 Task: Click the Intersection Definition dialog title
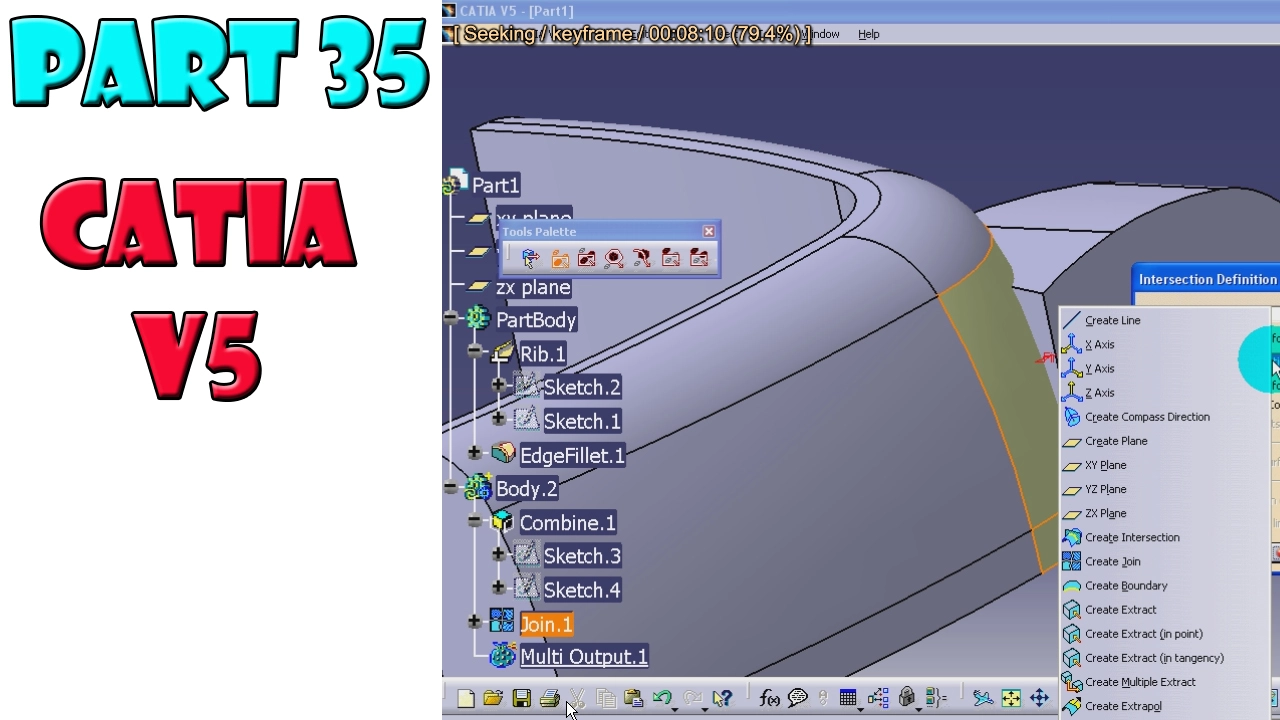coord(1207,279)
